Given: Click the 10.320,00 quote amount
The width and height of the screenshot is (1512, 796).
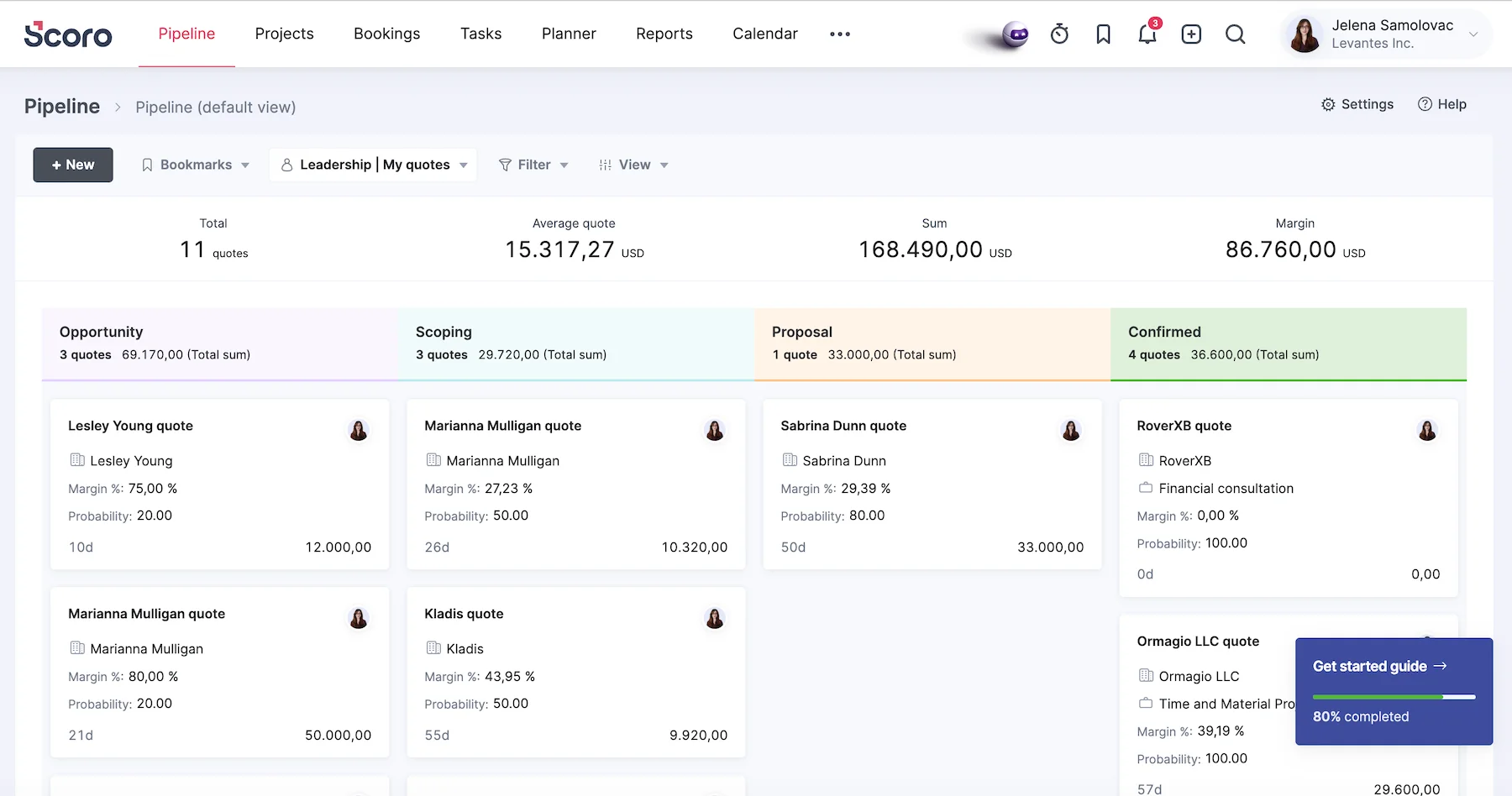Looking at the screenshot, I should coord(695,547).
